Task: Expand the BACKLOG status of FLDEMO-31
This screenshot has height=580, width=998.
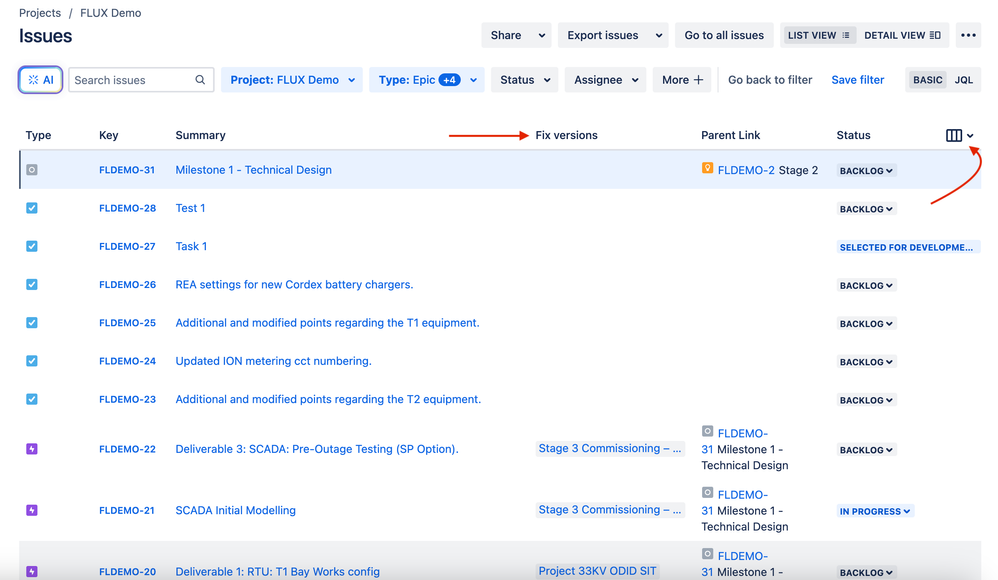Action: click(866, 171)
